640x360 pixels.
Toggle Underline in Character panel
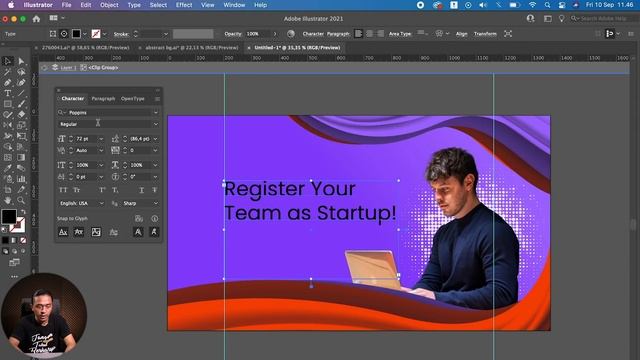tap(142, 190)
